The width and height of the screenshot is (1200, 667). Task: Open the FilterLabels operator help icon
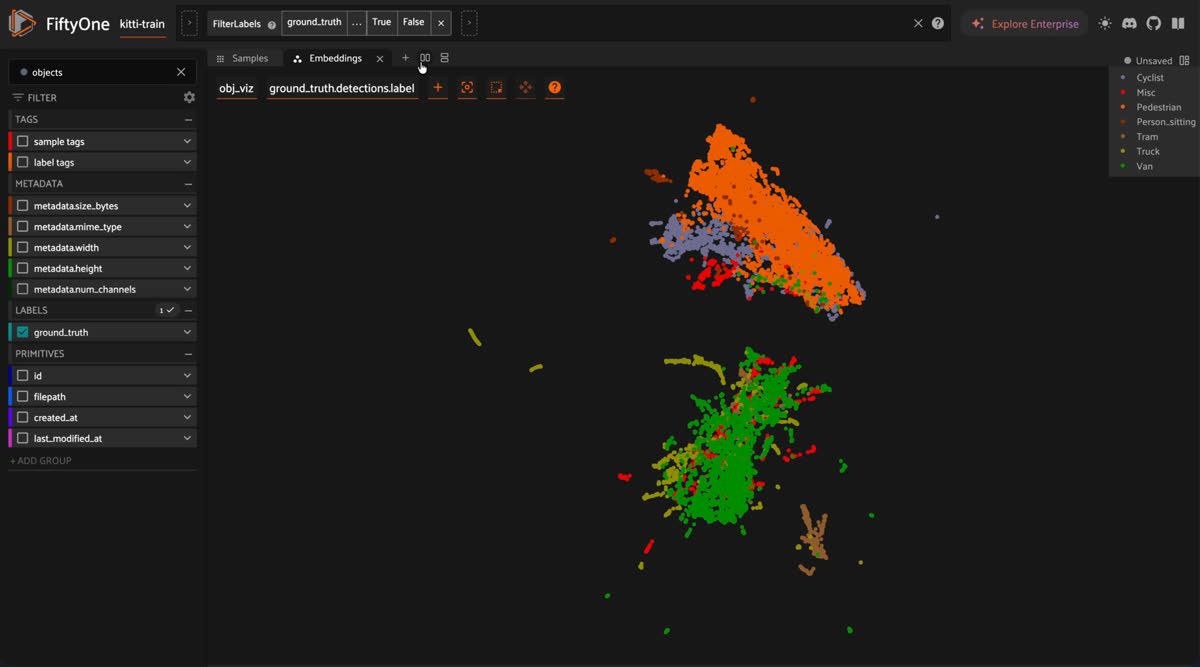click(x=272, y=24)
